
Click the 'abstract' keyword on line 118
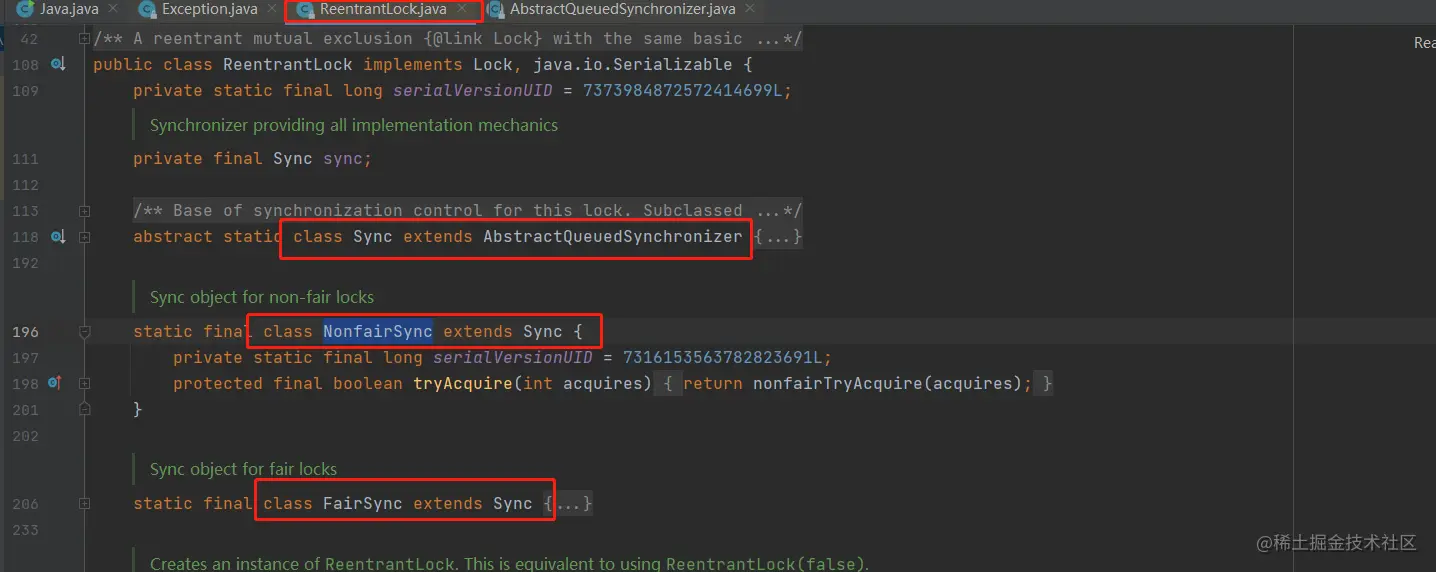tap(173, 237)
